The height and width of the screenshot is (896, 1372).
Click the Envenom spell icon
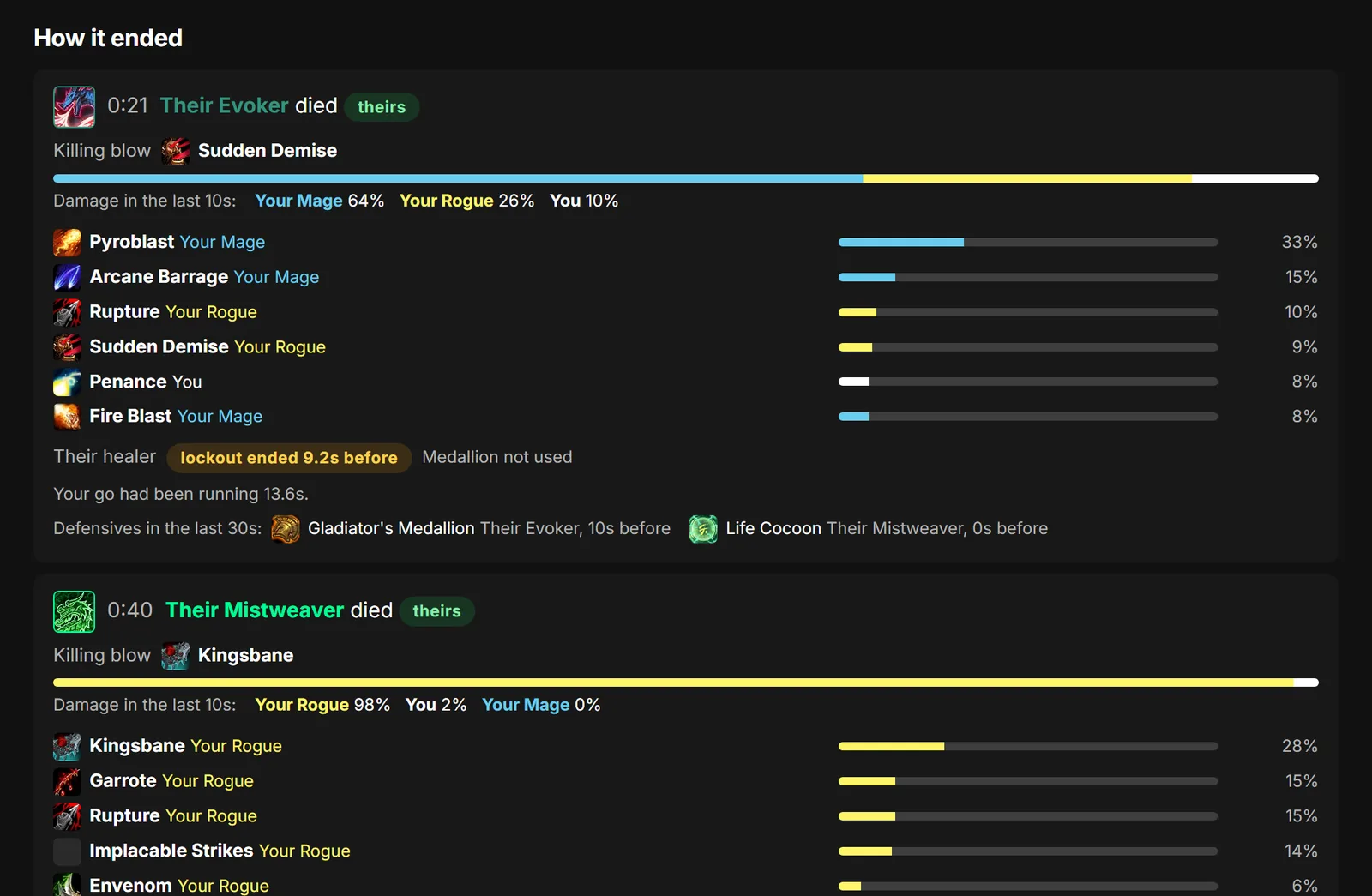tap(68, 884)
